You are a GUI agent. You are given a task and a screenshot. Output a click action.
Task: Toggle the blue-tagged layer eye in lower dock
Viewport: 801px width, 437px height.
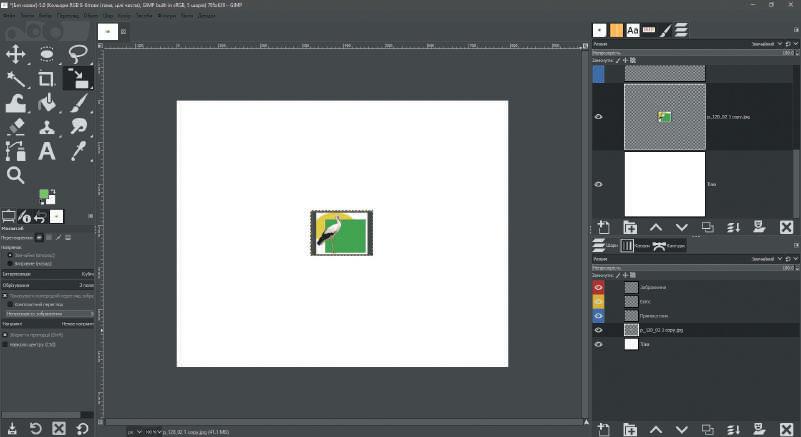click(598, 316)
